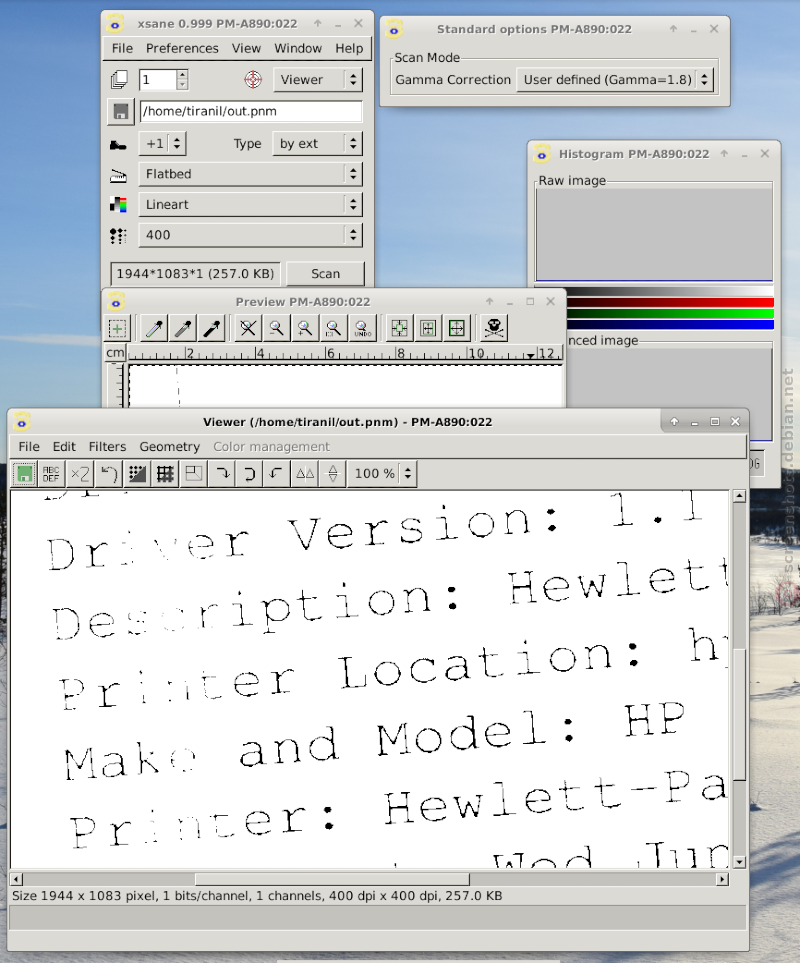Open the xsane File menu
The image size is (800, 963).
[x=122, y=48]
